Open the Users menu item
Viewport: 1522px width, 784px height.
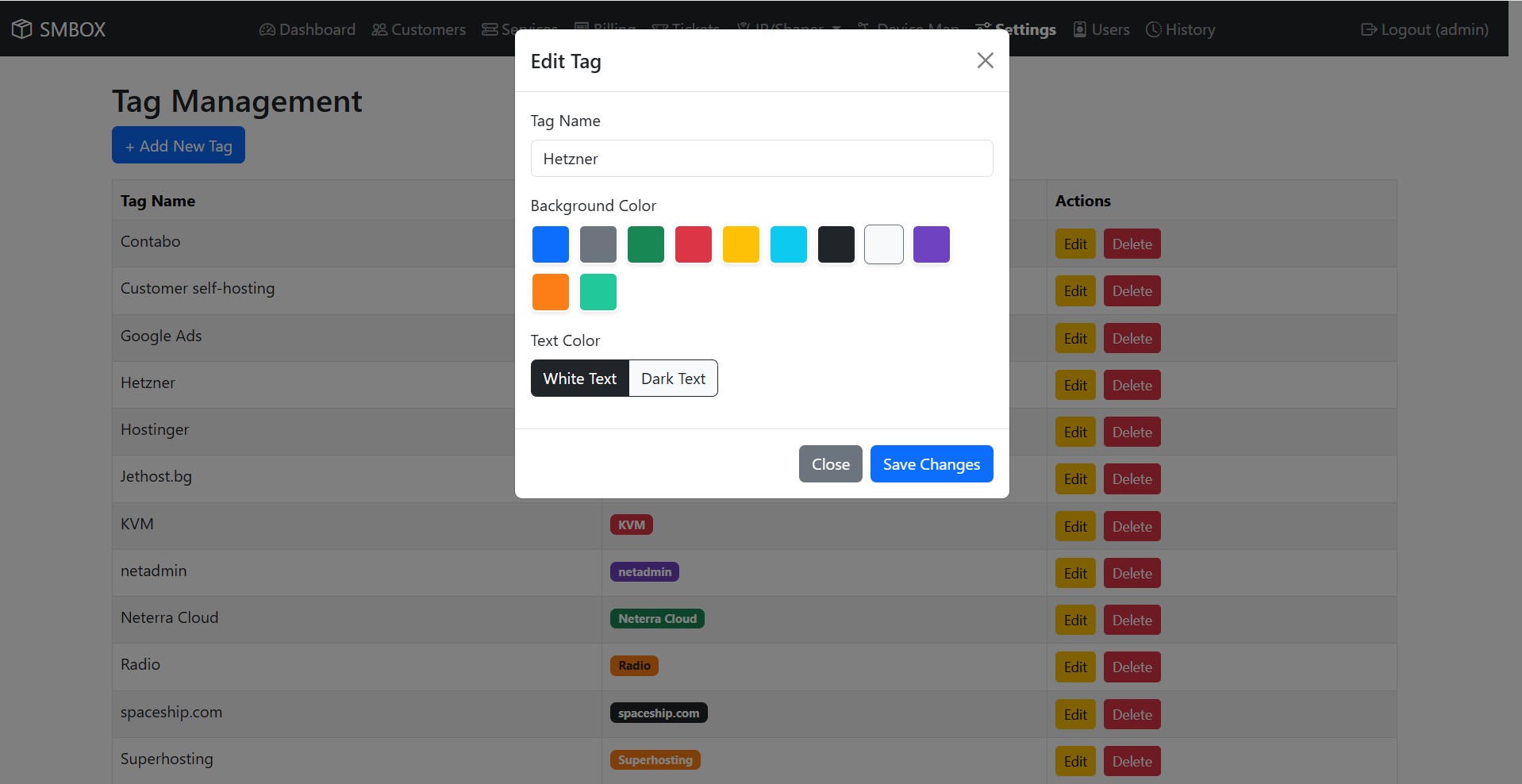point(1101,29)
